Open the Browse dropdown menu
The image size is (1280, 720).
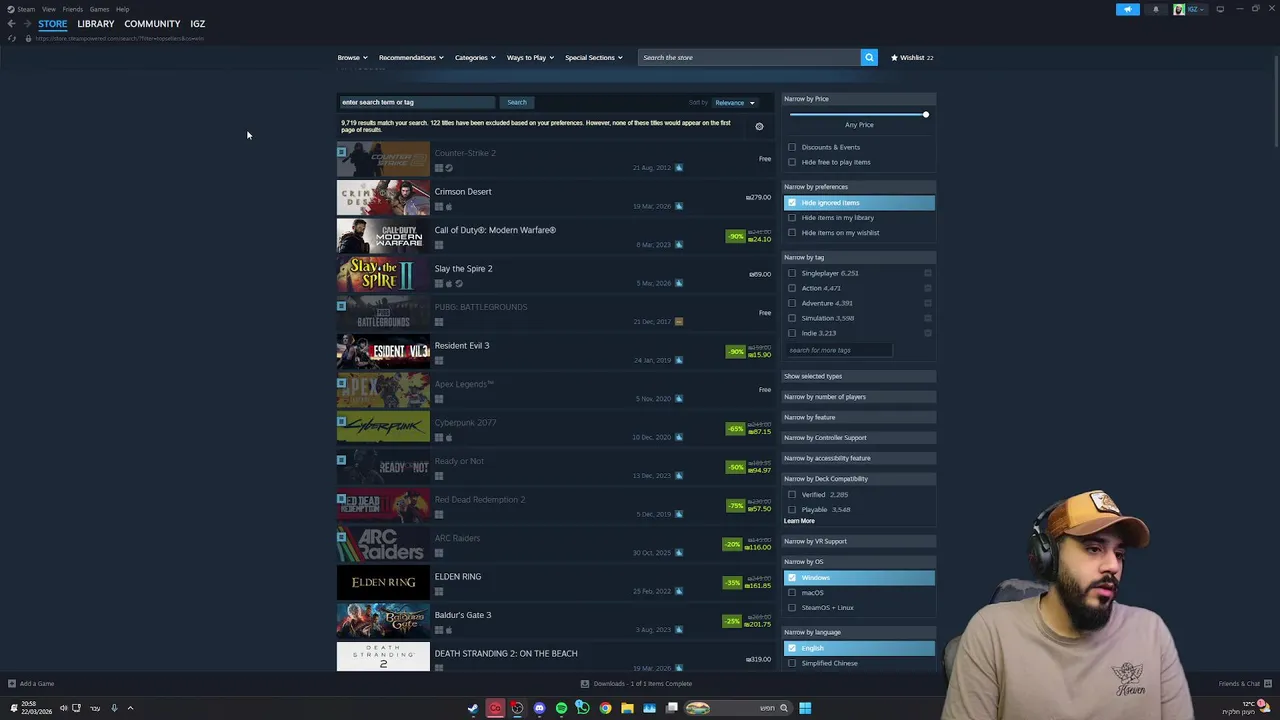tap(352, 57)
